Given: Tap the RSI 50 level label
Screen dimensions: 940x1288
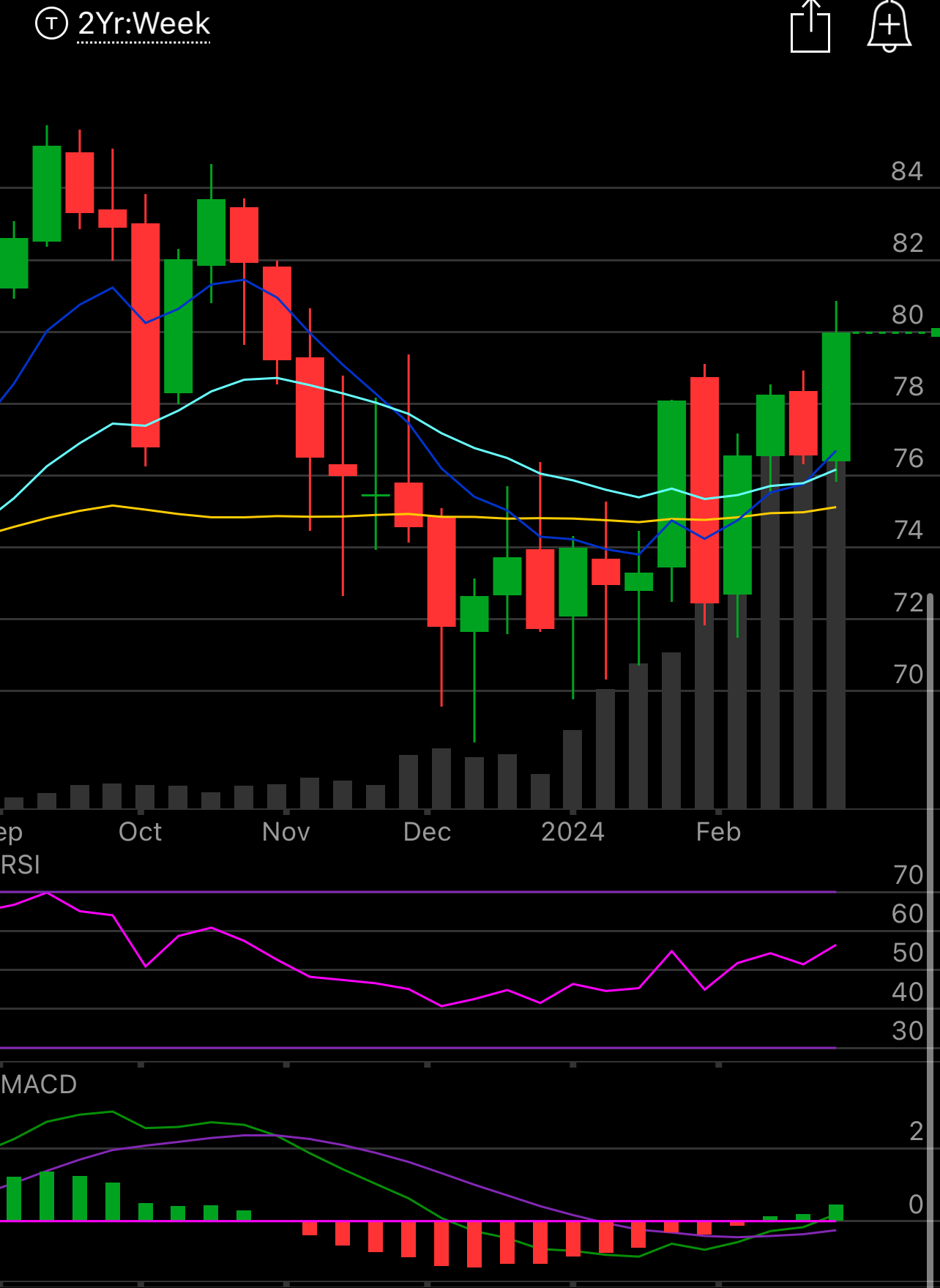Looking at the screenshot, I should (908, 953).
